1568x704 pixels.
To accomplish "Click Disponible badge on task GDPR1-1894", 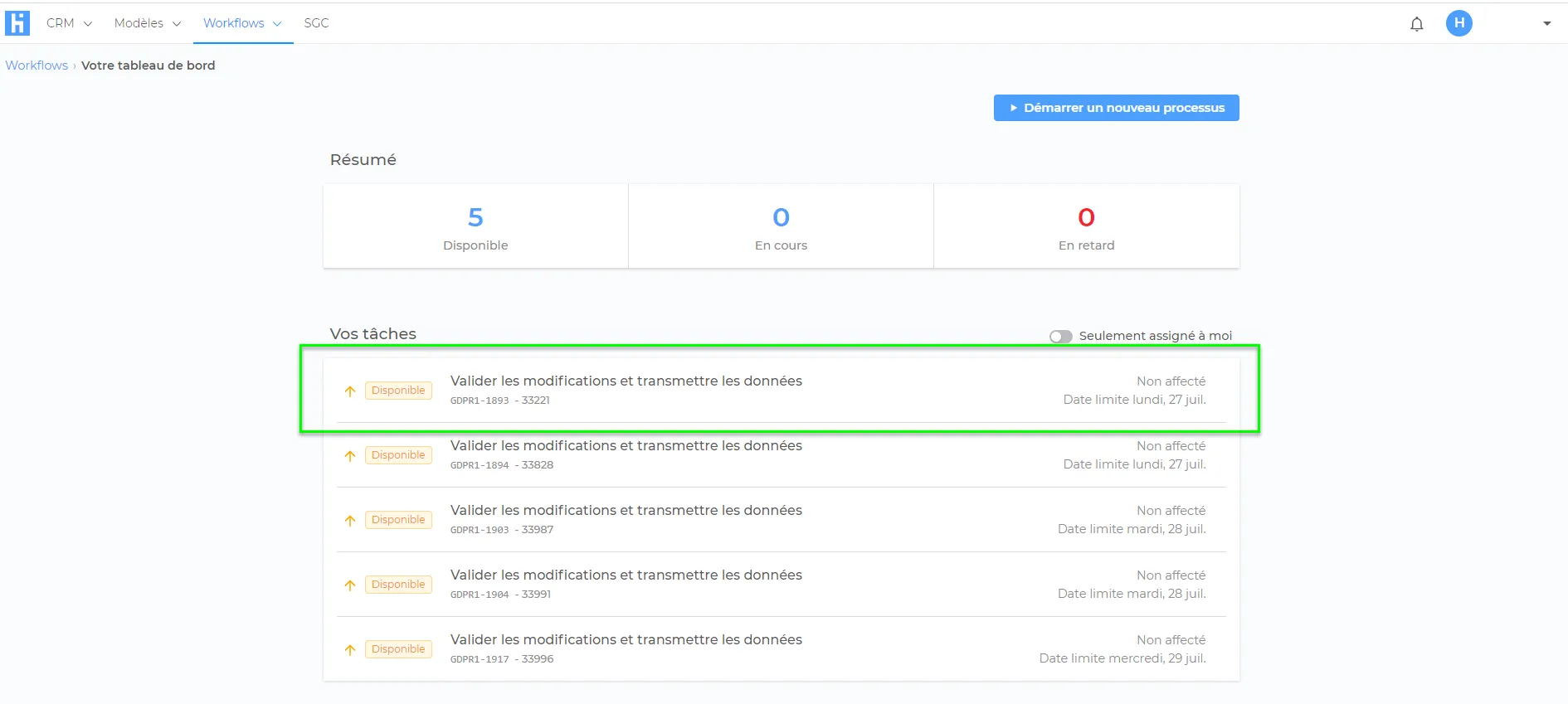I will (398, 455).
